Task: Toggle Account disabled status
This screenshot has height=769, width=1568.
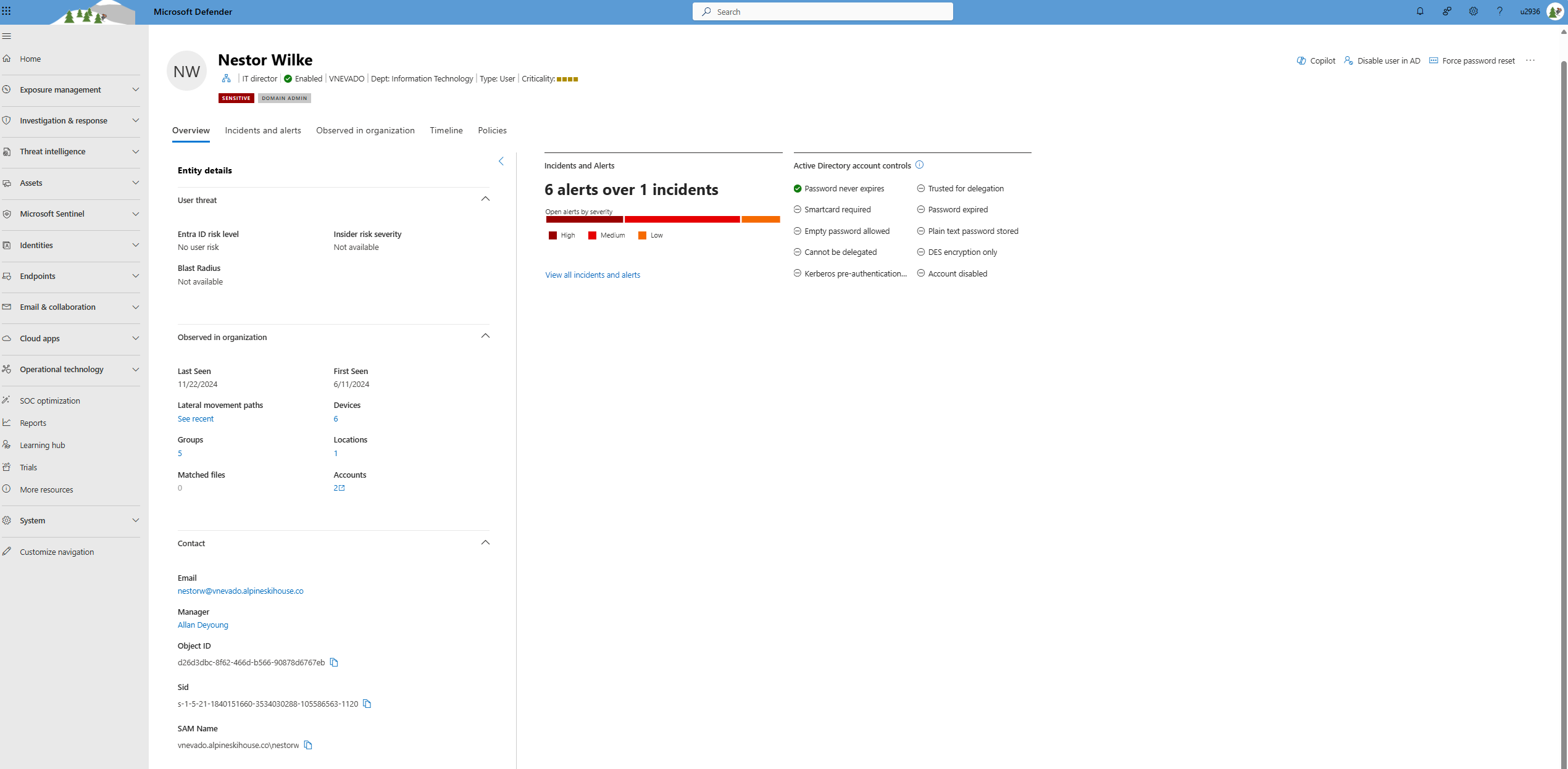Action: (921, 273)
